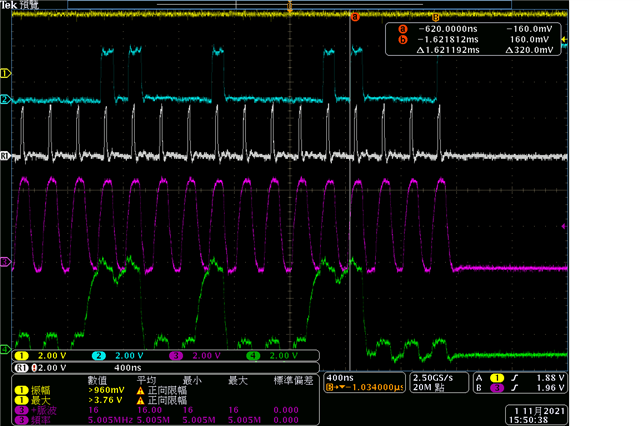Click cursor a marker atop the vertical cursor line
This screenshot has height=426, width=640.
pyautogui.click(x=355, y=17)
